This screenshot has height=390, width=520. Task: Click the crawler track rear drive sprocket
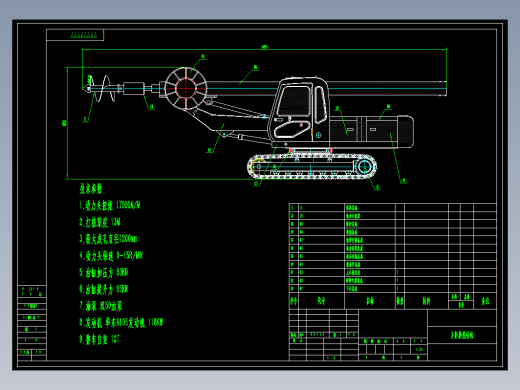point(364,166)
